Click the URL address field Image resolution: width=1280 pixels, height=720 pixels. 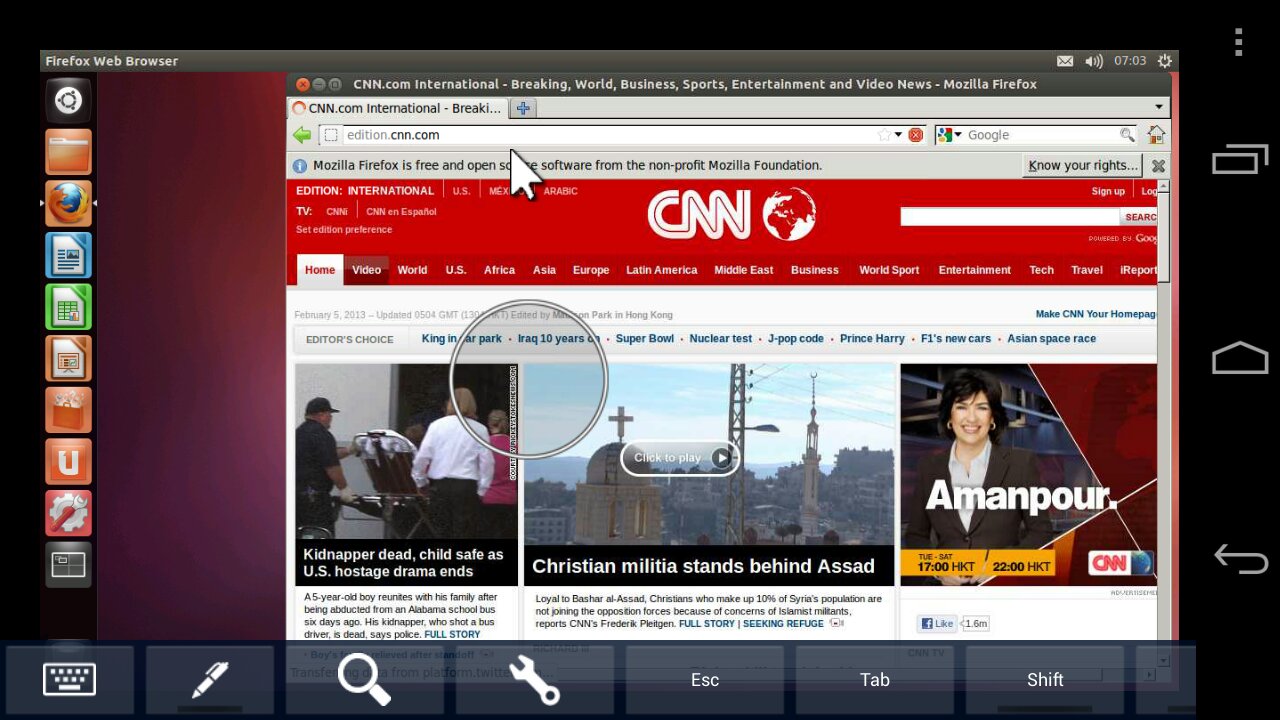[x=610, y=135]
